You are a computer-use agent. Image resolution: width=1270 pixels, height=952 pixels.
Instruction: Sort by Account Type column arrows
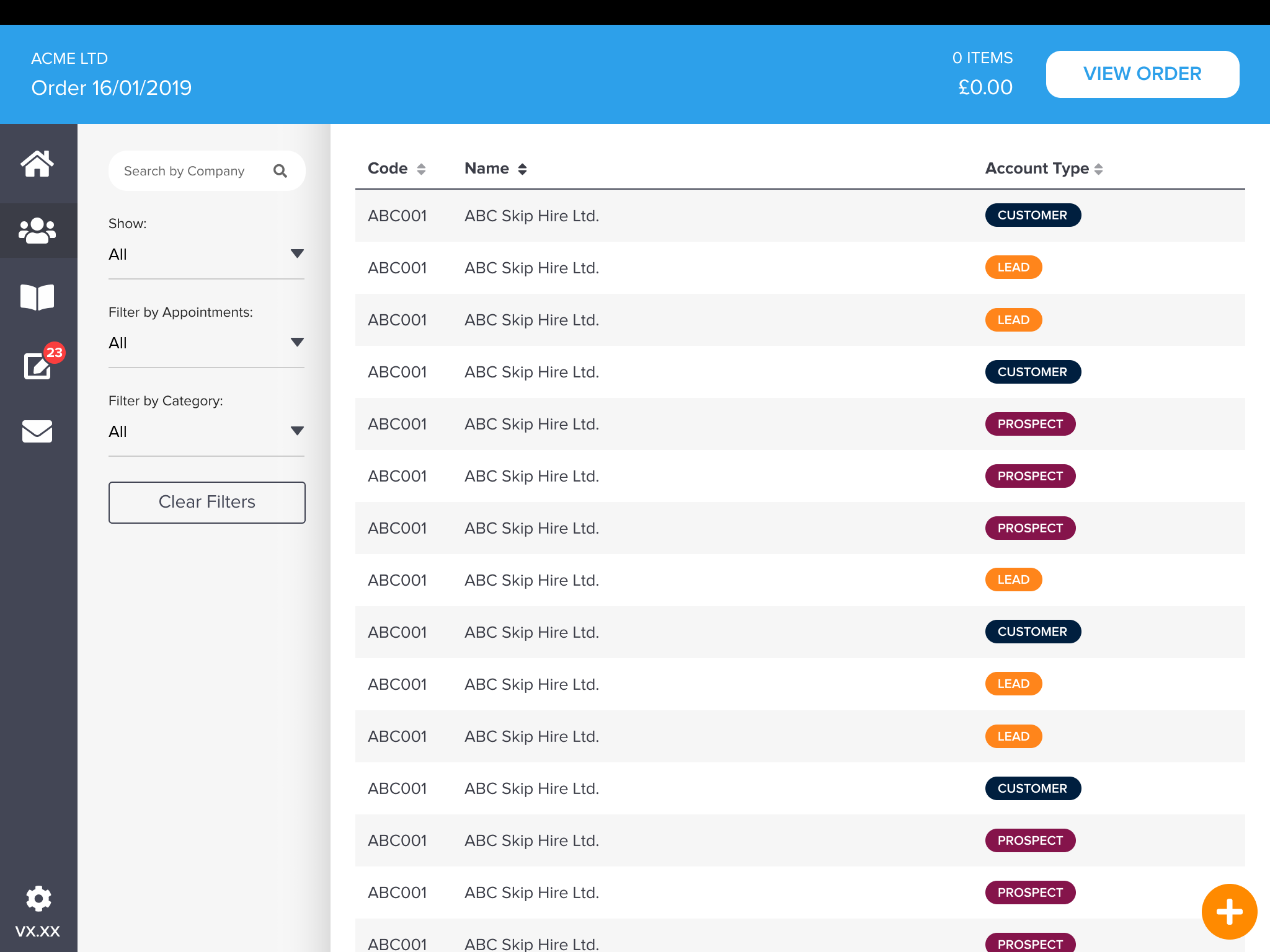pos(1098,169)
